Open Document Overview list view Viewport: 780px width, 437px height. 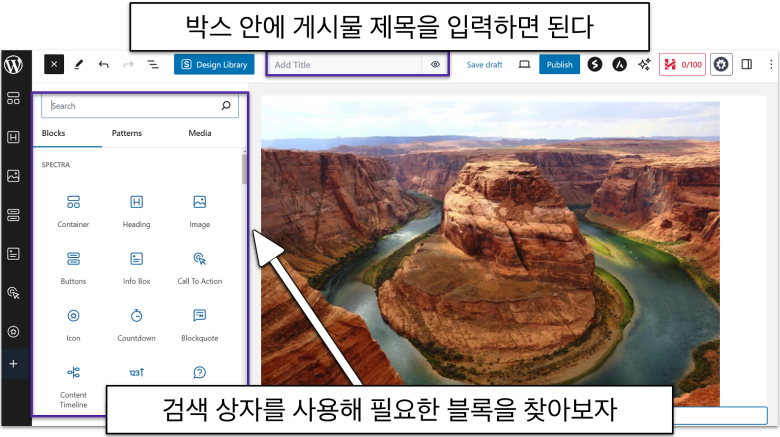[153, 65]
